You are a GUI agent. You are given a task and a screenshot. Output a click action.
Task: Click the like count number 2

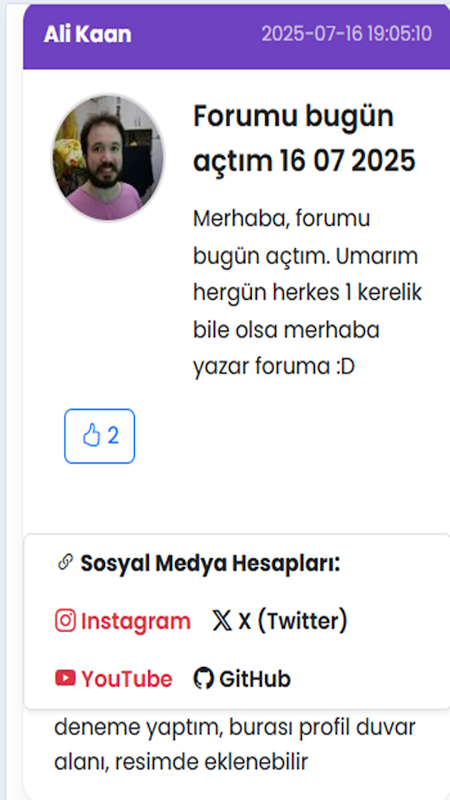[113, 436]
